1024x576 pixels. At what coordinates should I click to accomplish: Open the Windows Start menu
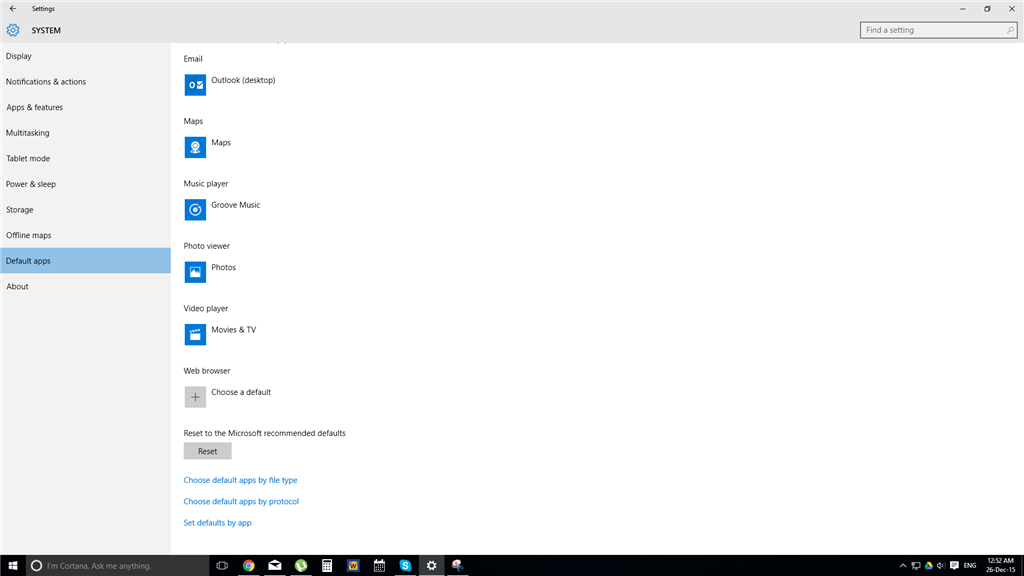(x=12, y=566)
